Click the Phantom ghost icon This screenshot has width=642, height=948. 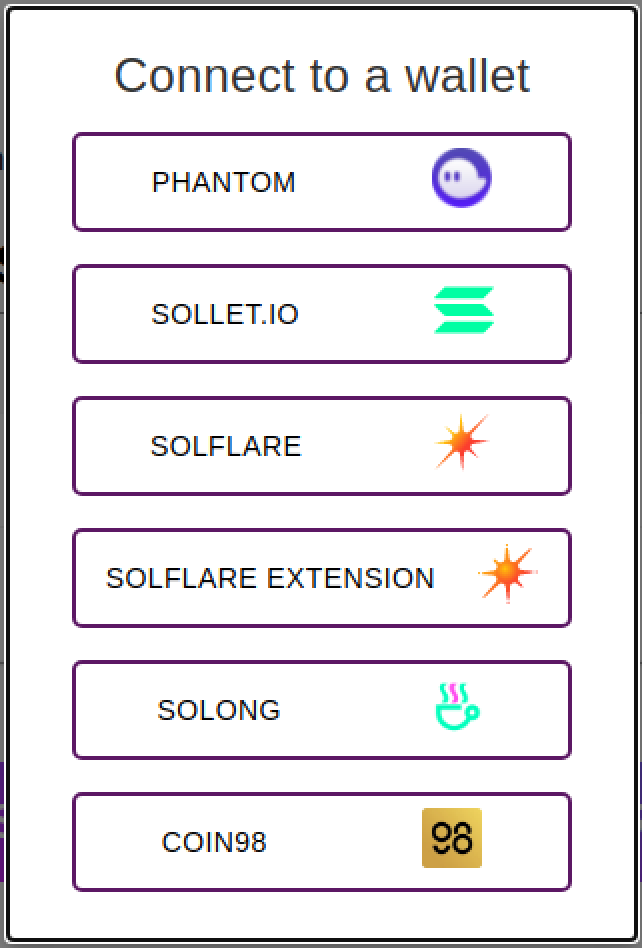459,177
